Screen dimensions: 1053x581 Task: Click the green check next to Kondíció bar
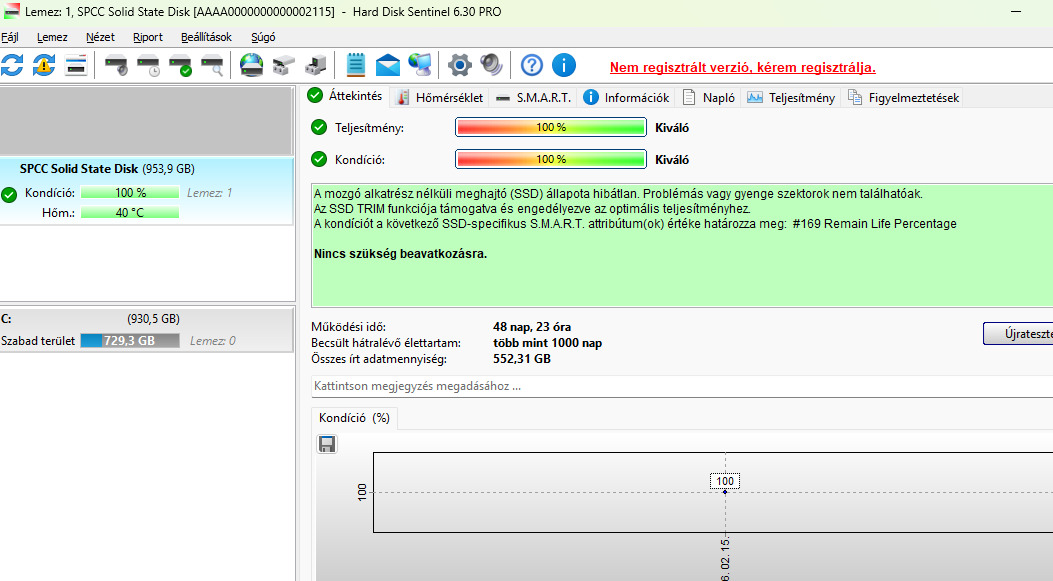click(319, 159)
